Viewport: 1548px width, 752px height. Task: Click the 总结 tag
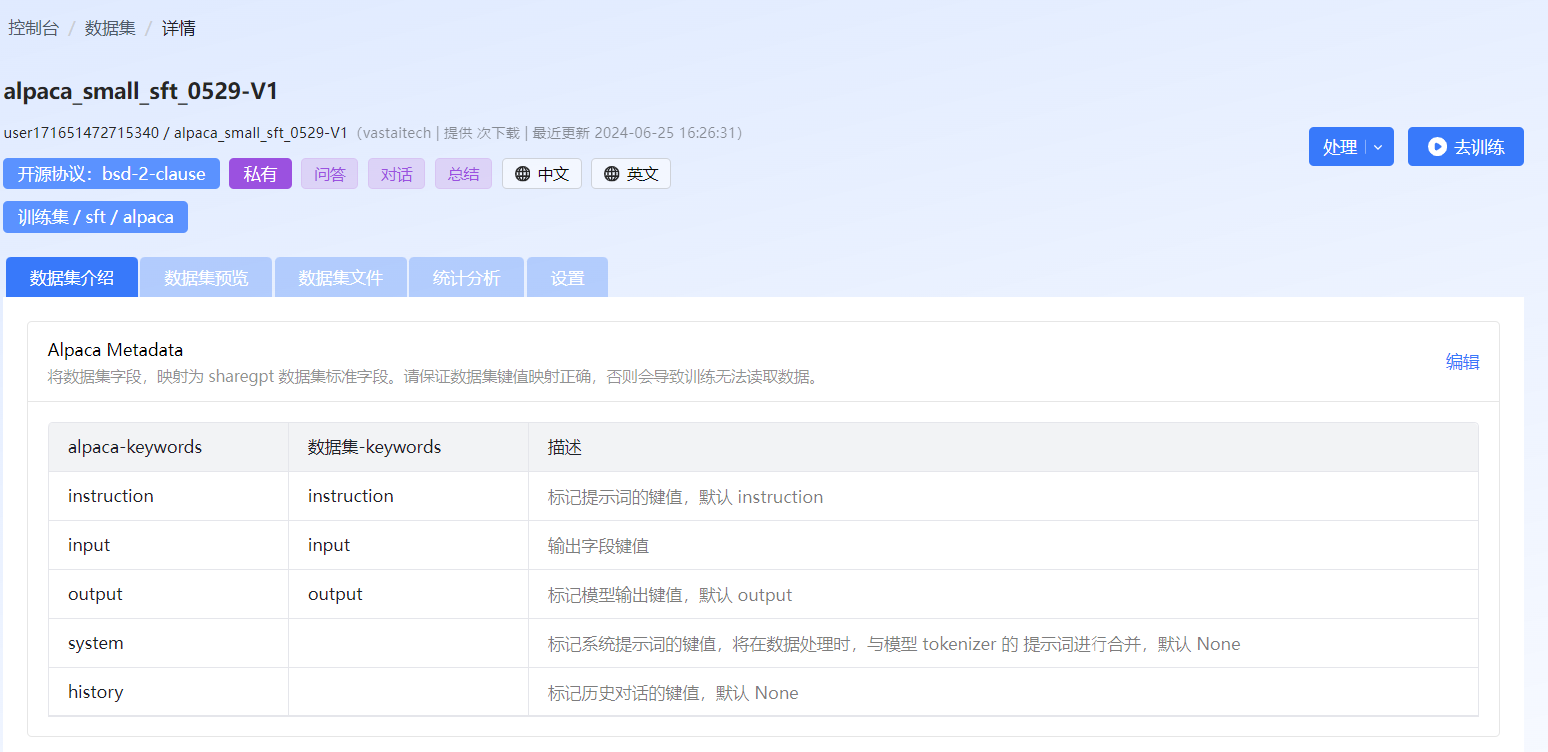pos(463,174)
